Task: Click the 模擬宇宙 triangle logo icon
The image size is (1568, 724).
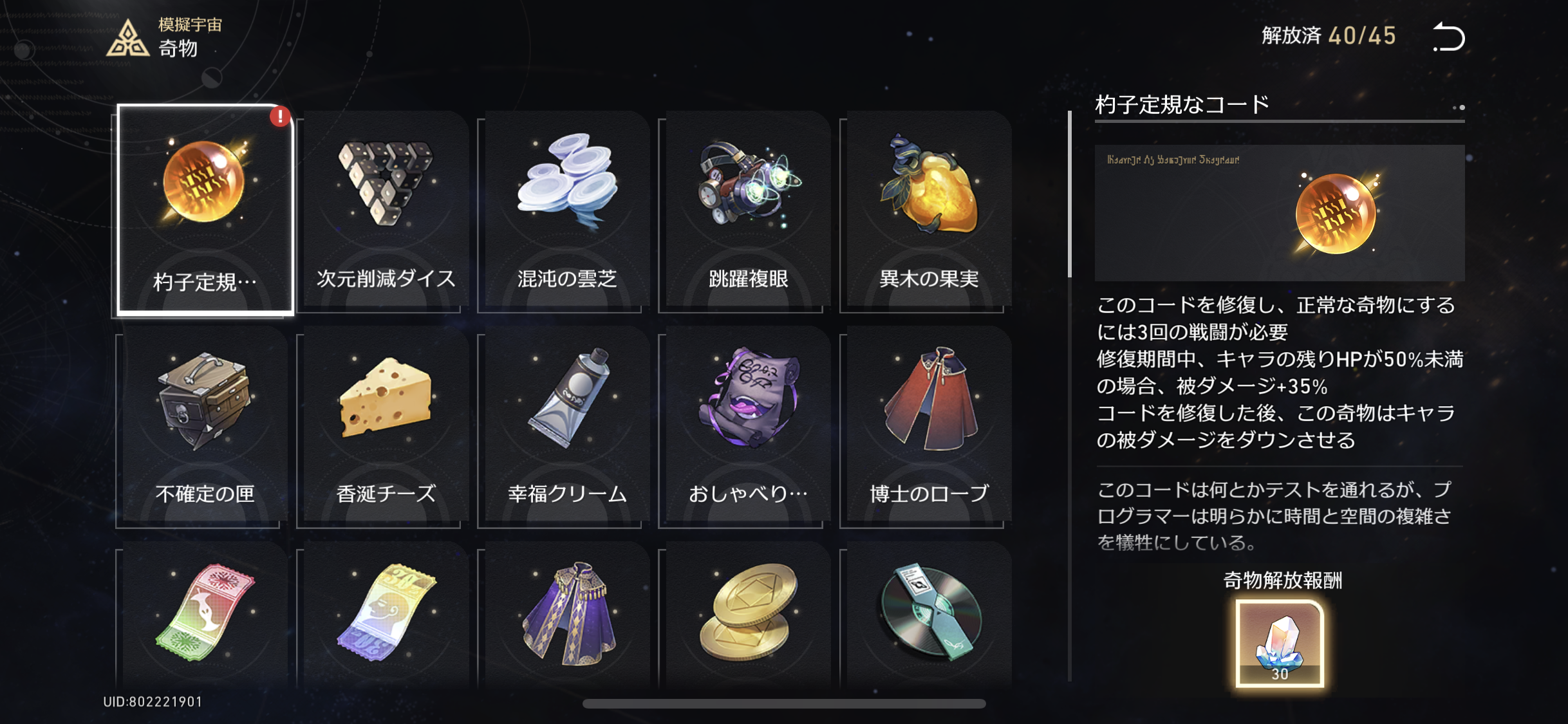Action: coord(127,39)
